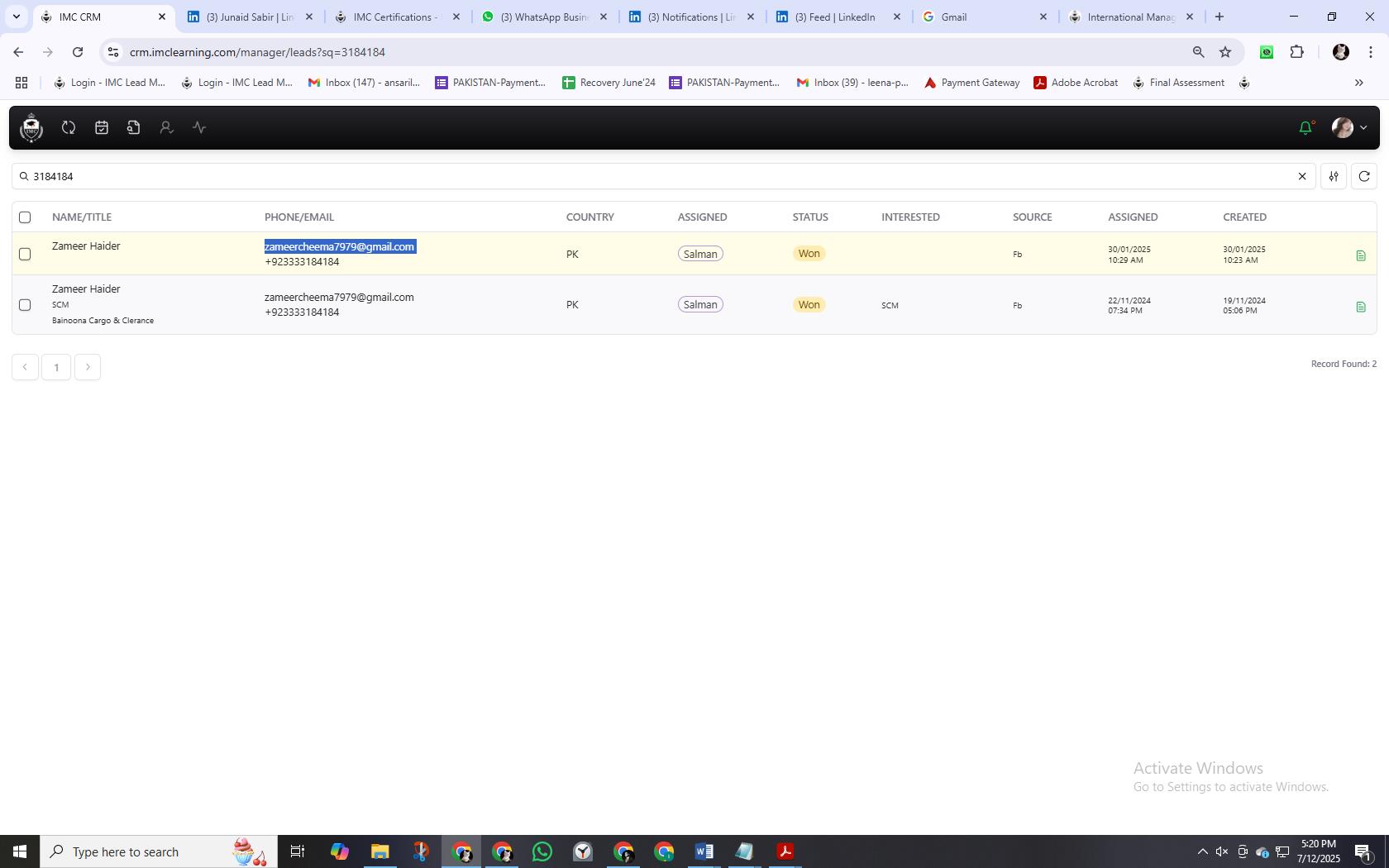The image size is (1389, 868).
Task: Open the activity pulse icon in the CRM header
Action: [x=199, y=127]
